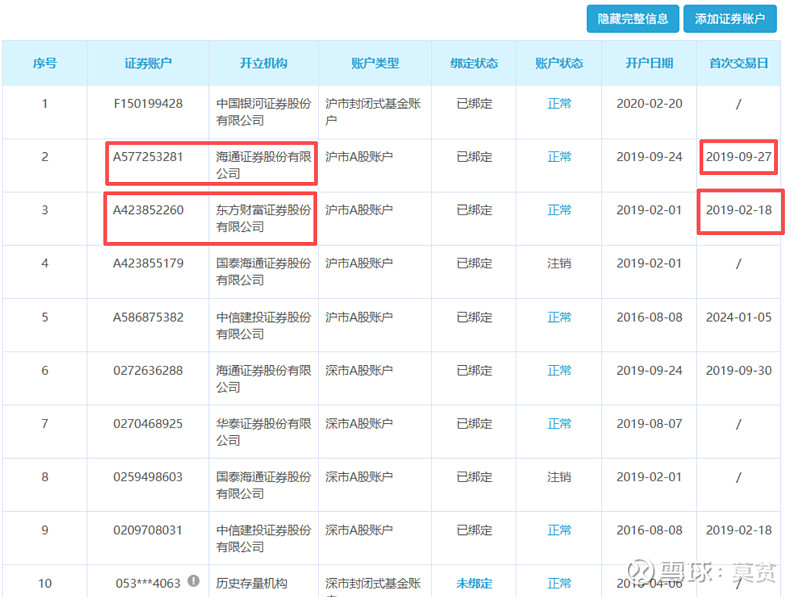Click the 证券账户 column header
This screenshot has height=597, width=800.
tap(148, 63)
